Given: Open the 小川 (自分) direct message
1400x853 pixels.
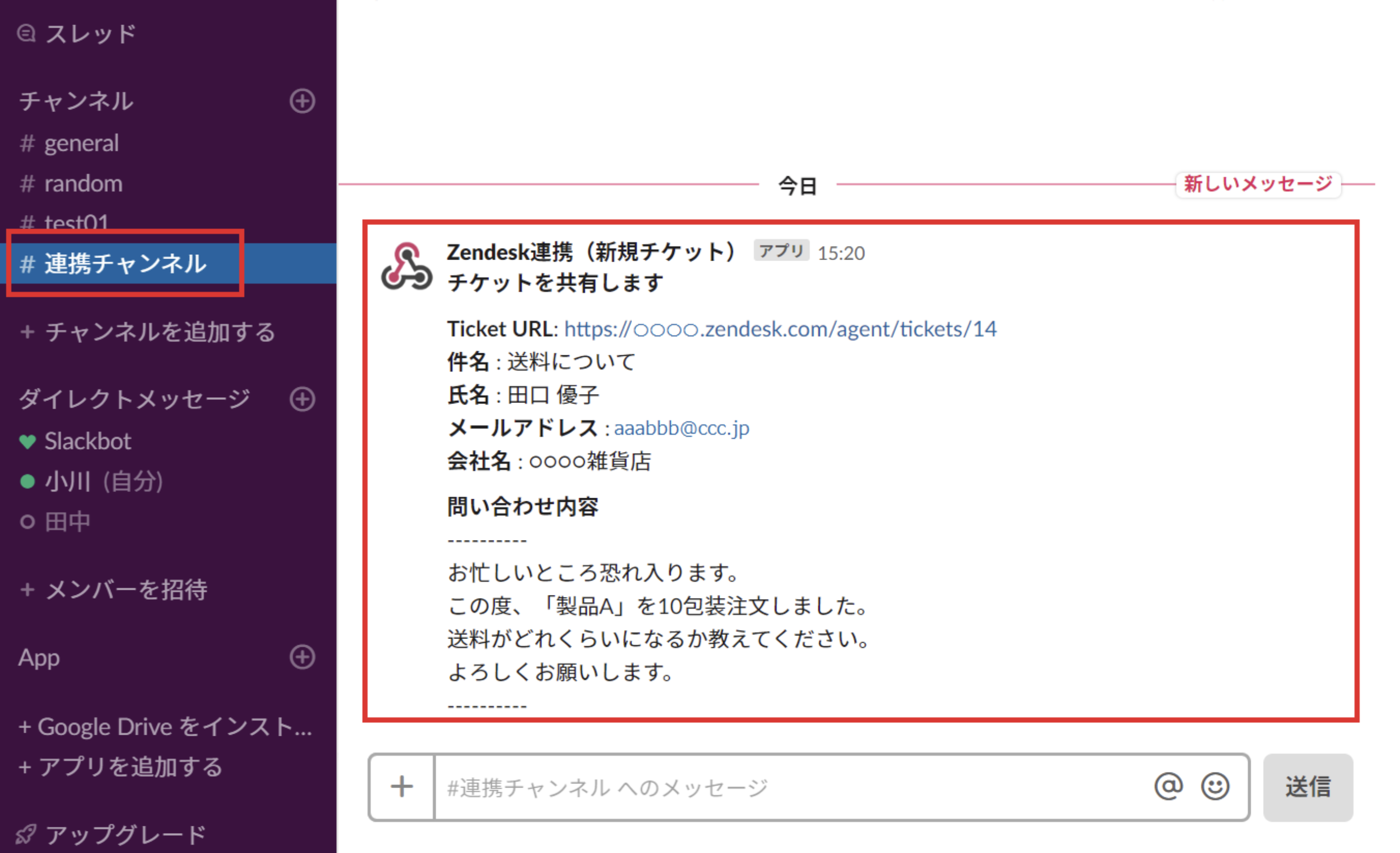Looking at the screenshot, I should pyautogui.click(x=91, y=481).
